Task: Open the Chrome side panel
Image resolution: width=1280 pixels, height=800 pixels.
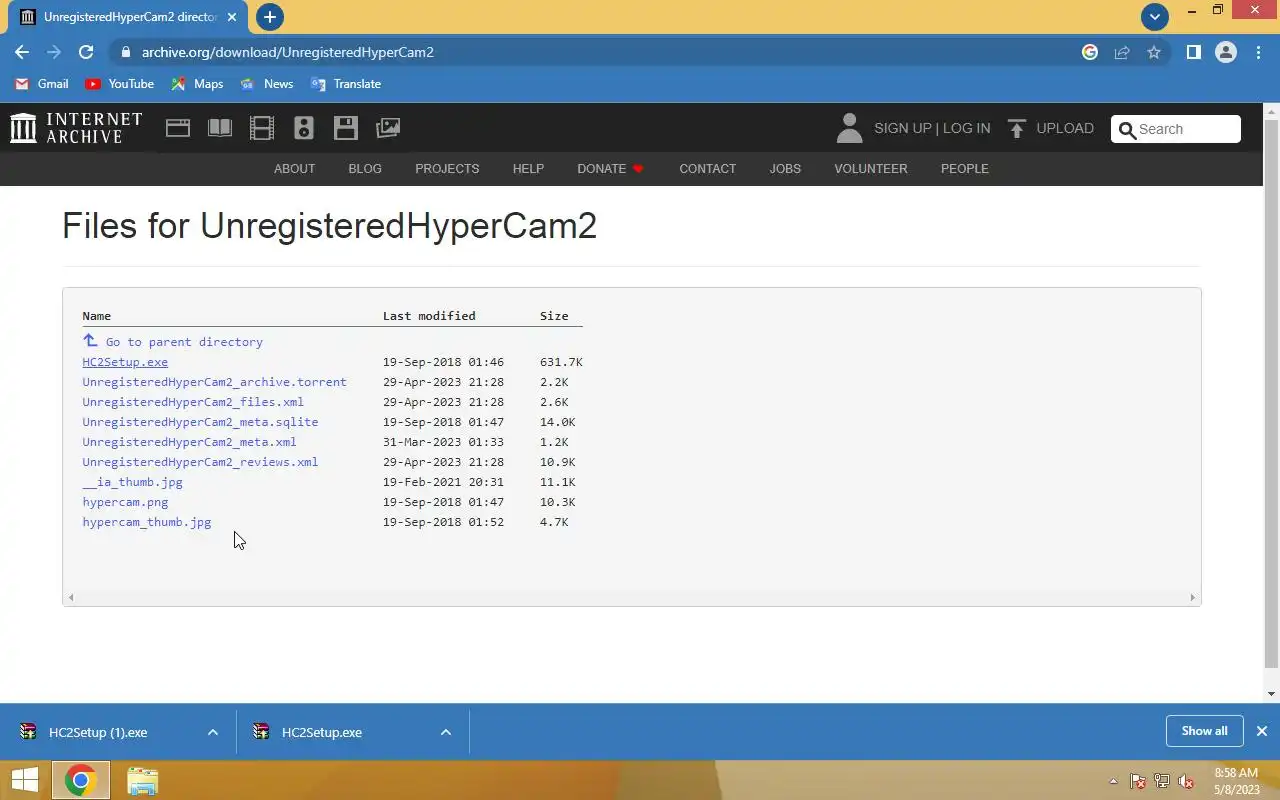Action: 1193,52
